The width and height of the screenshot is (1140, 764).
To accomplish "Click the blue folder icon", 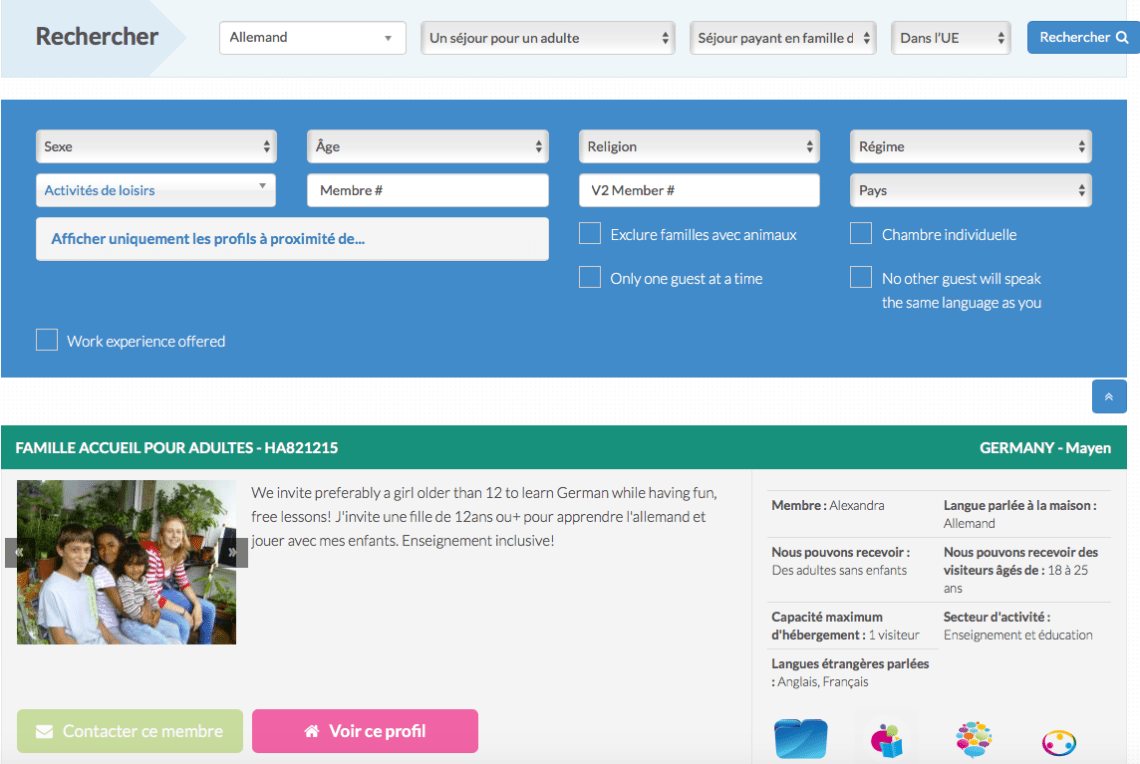I will click(801, 740).
